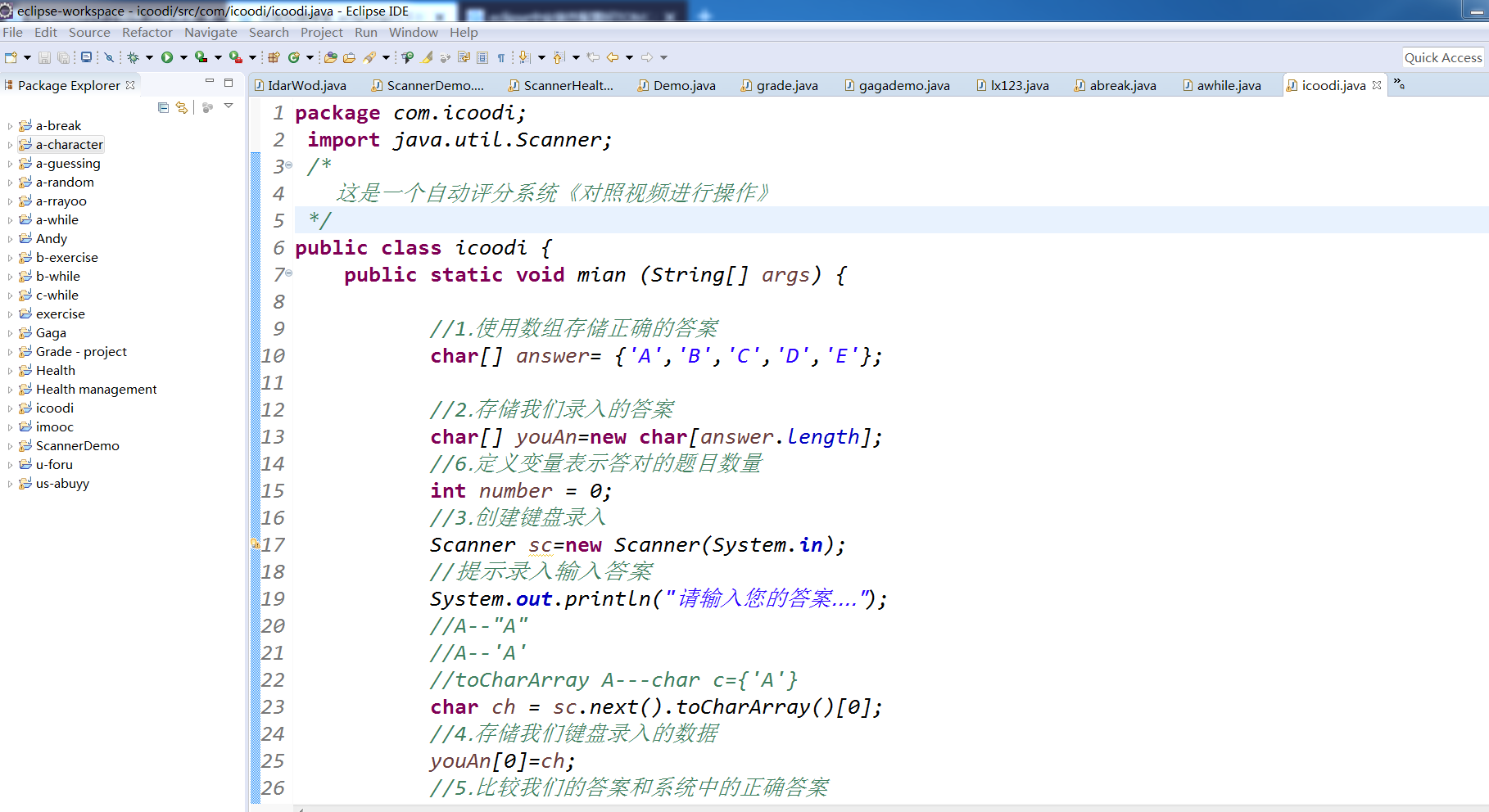1489x812 pixels.
Task: Navigate Forward with right arrow icon
Action: point(647,57)
